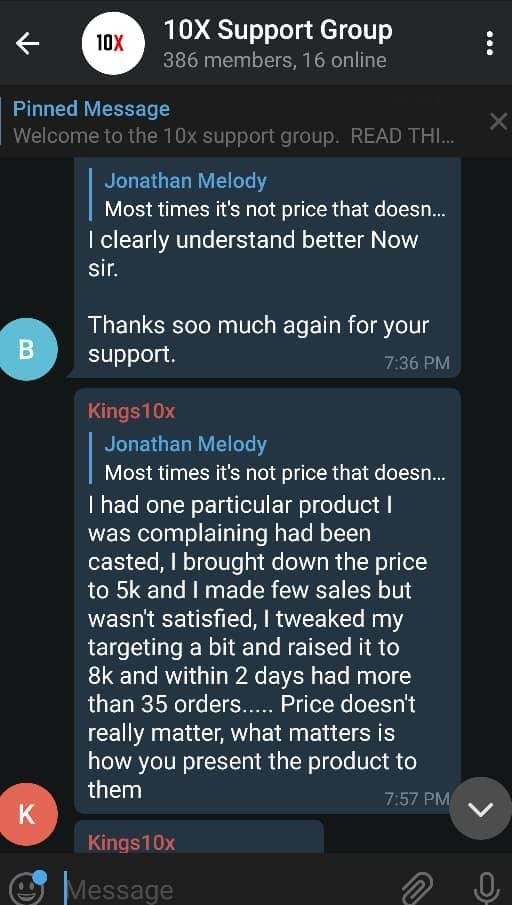The width and height of the screenshot is (512, 905).
Task: Open quoted Jonathan Melody reply in first message
Action: click(268, 195)
